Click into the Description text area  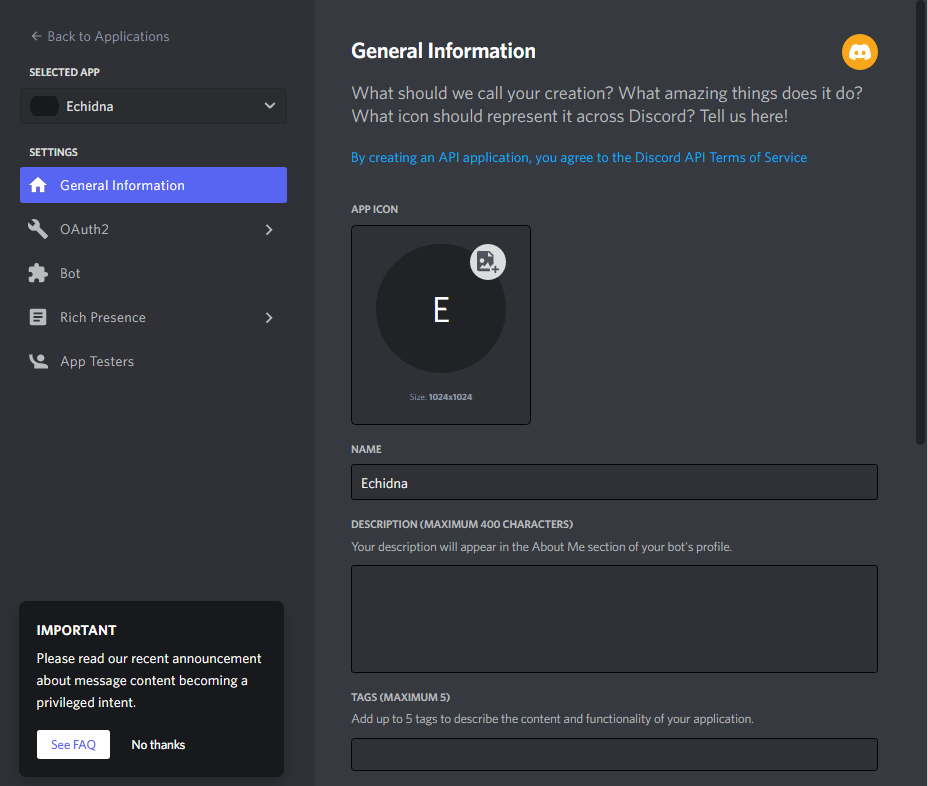point(614,619)
